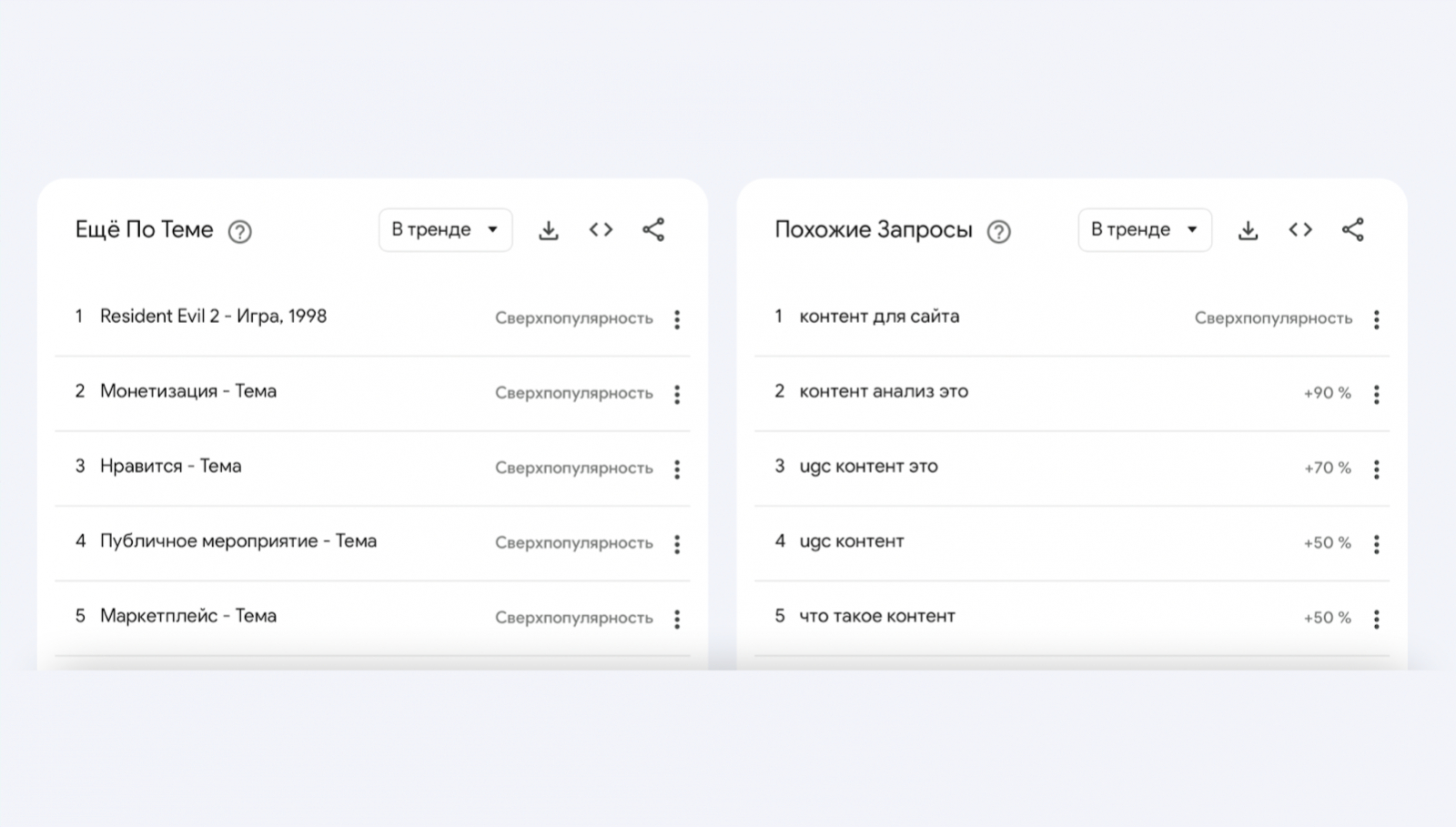This screenshot has height=827, width=1456.
Task: Download the Ещё По Теме data
Action: coord(548,230)
